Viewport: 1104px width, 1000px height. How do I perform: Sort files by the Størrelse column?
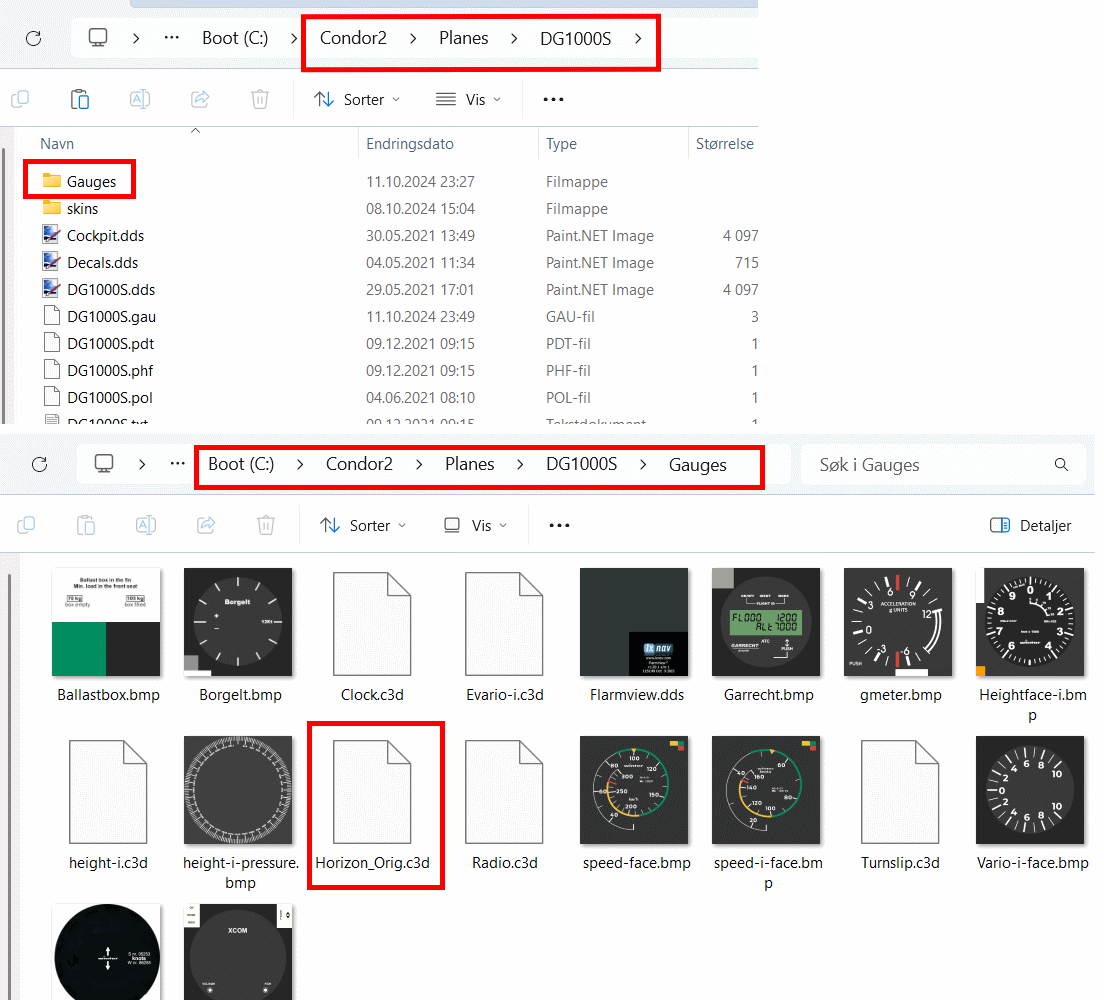724,144
